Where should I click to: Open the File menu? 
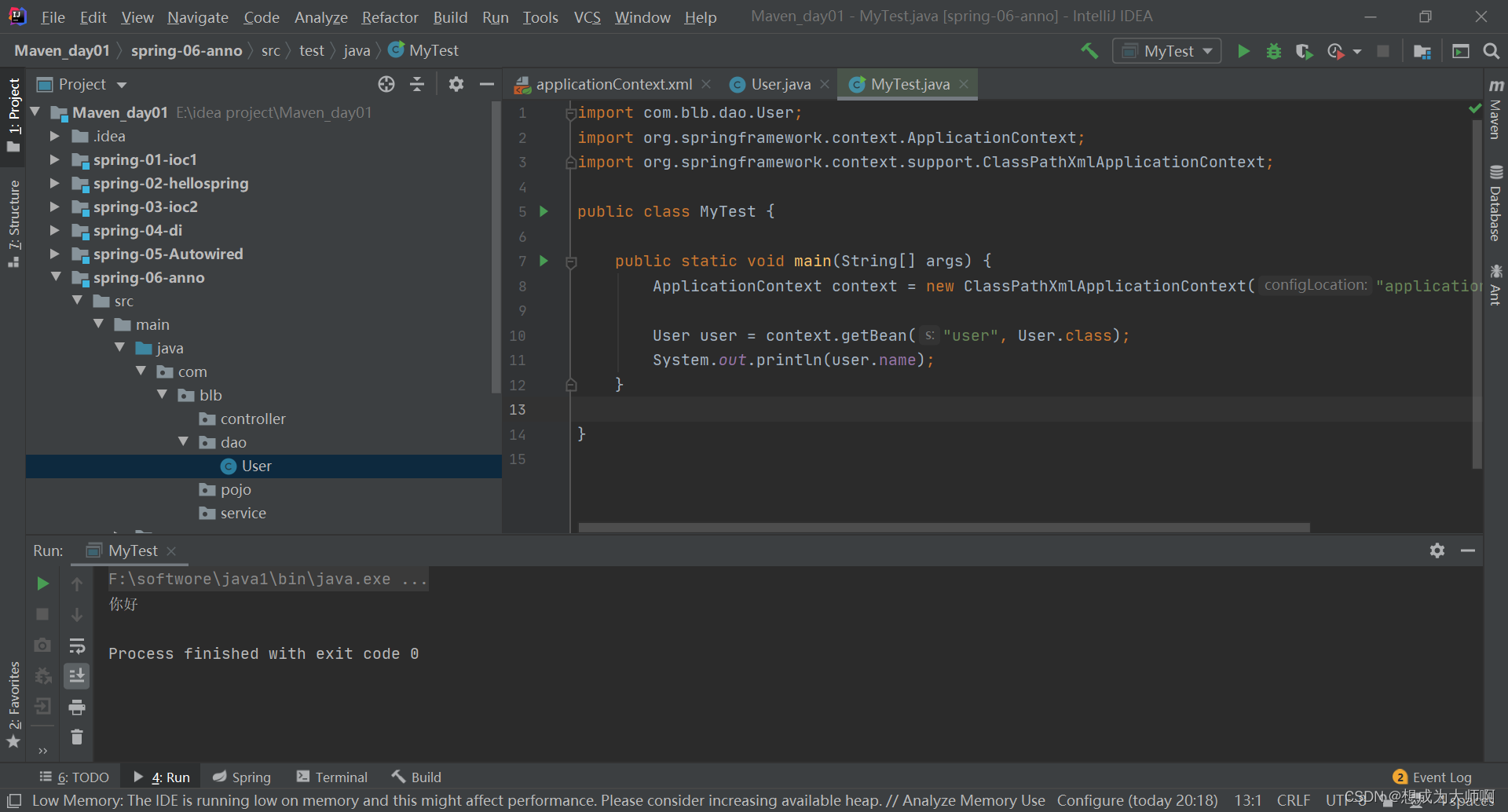tap(53, 16)
